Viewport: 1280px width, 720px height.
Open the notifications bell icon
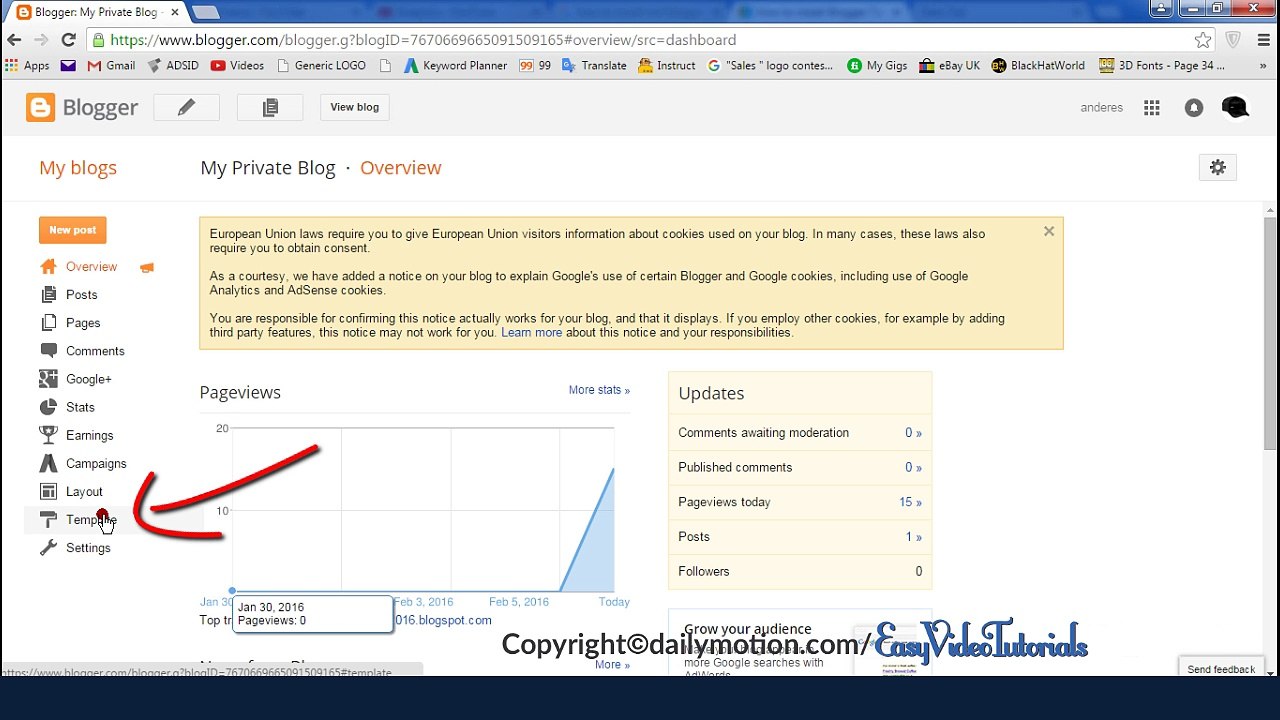(x=1194, y=108)
